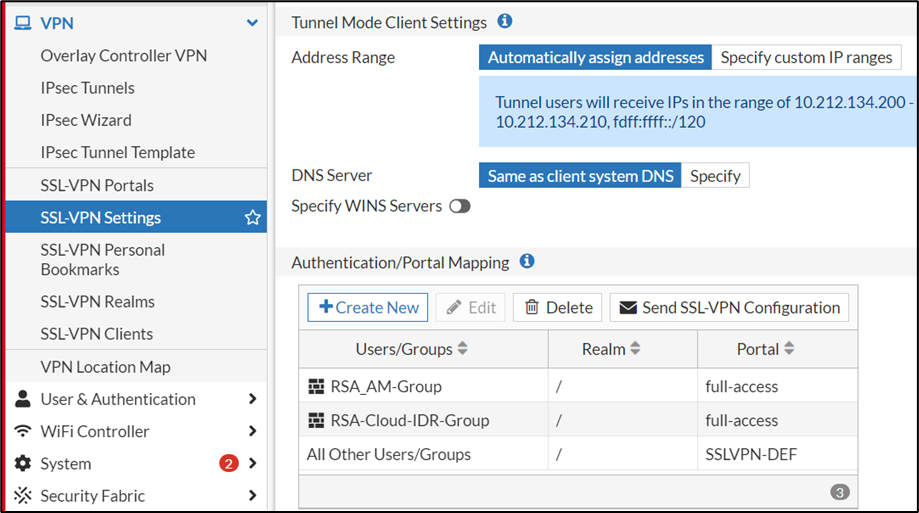Click the RSA_AM-Group group icon

click(x=316, y=386)
